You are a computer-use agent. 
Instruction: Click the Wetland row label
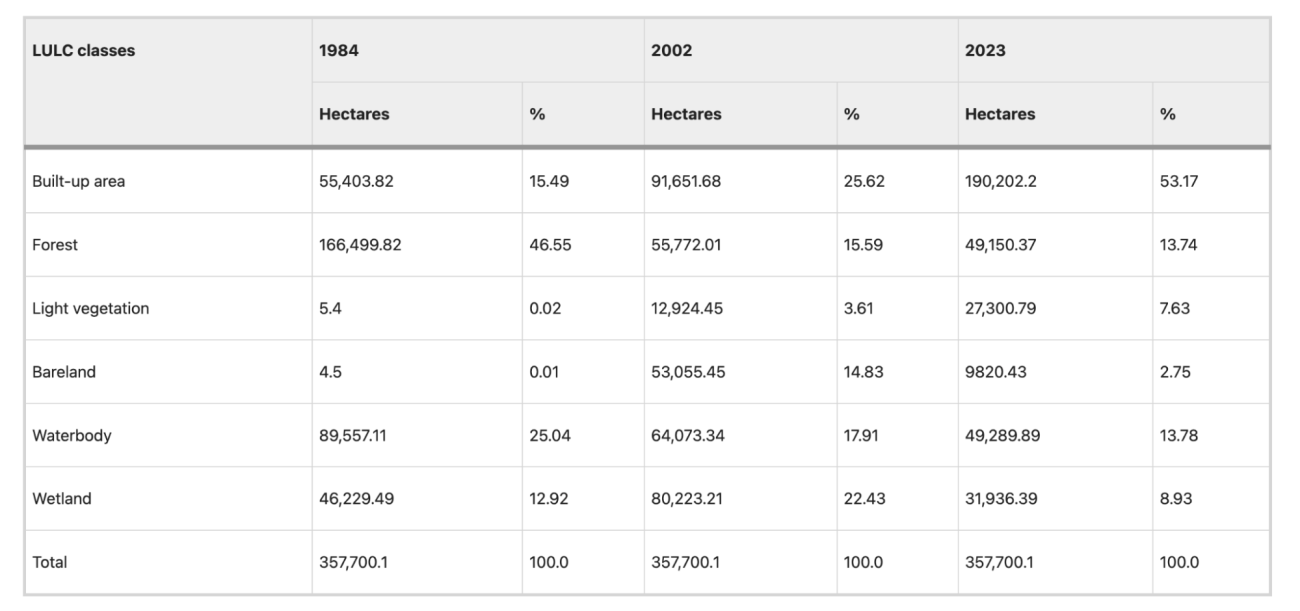tap(61, 499)
